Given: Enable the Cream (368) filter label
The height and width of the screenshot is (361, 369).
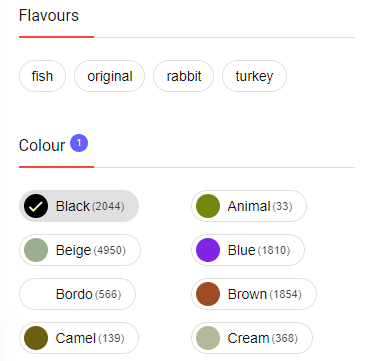Looking at the screenshot, I should [x=263, y=338].
